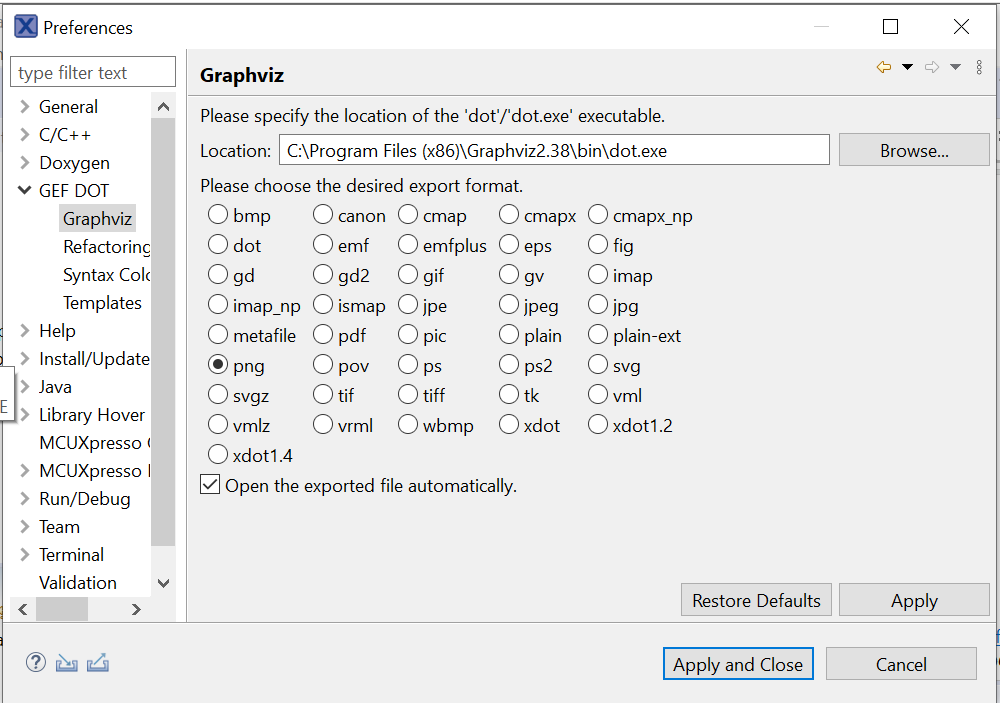Expand the Java tree node

(25, 387)
